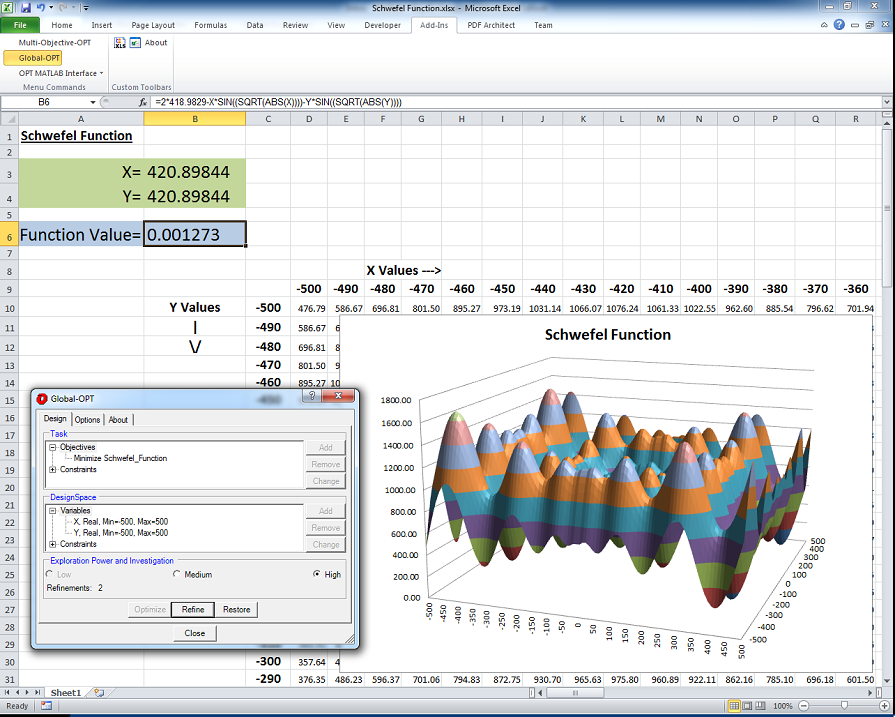The height and width of the screenshot is (717, 895).
Task: Click the zoom slider handle
Action: 844,706
